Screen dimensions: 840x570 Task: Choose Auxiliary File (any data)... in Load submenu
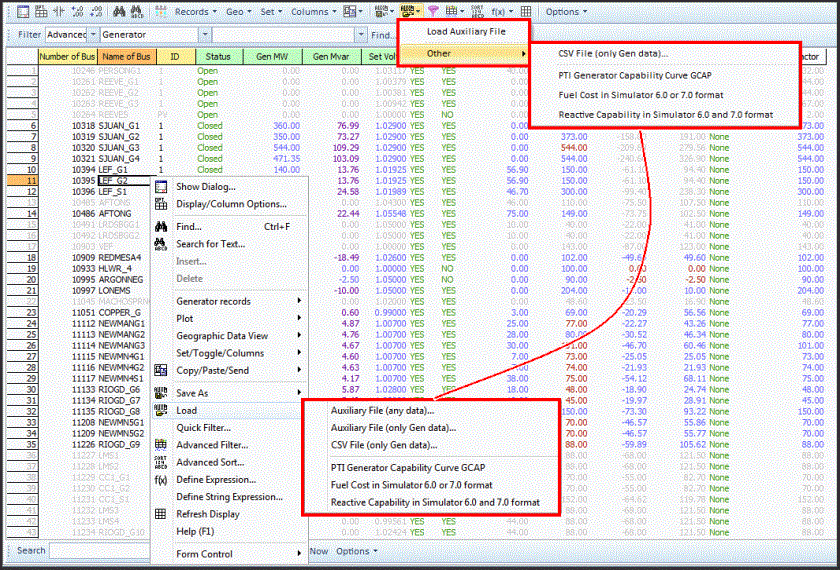(383, 411)
